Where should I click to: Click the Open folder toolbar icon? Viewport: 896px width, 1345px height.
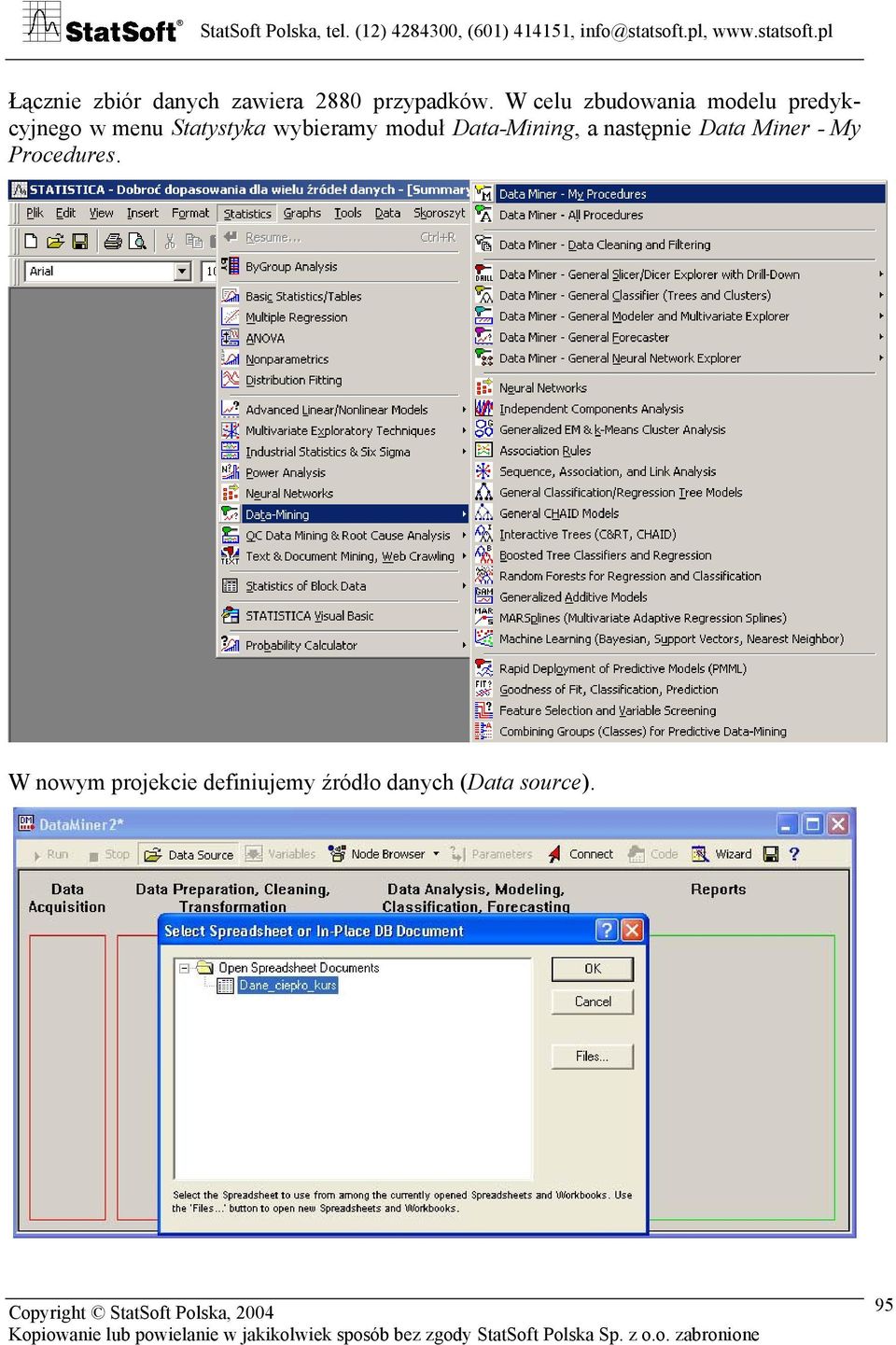click(55, 241)
